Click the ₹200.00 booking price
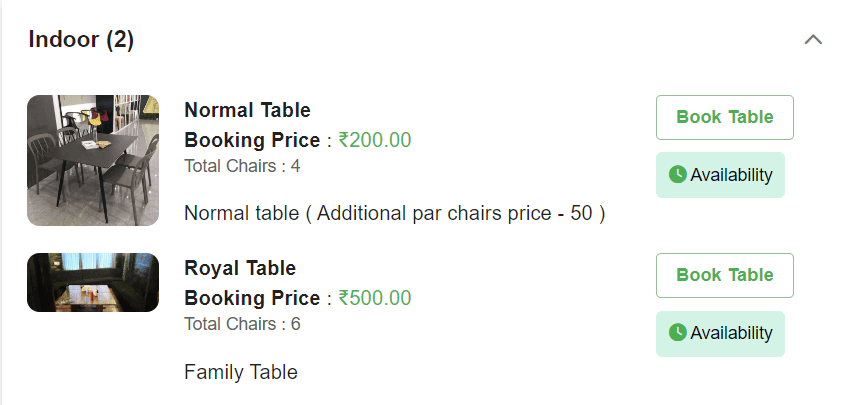843x405 pixels. pos(375,140)
